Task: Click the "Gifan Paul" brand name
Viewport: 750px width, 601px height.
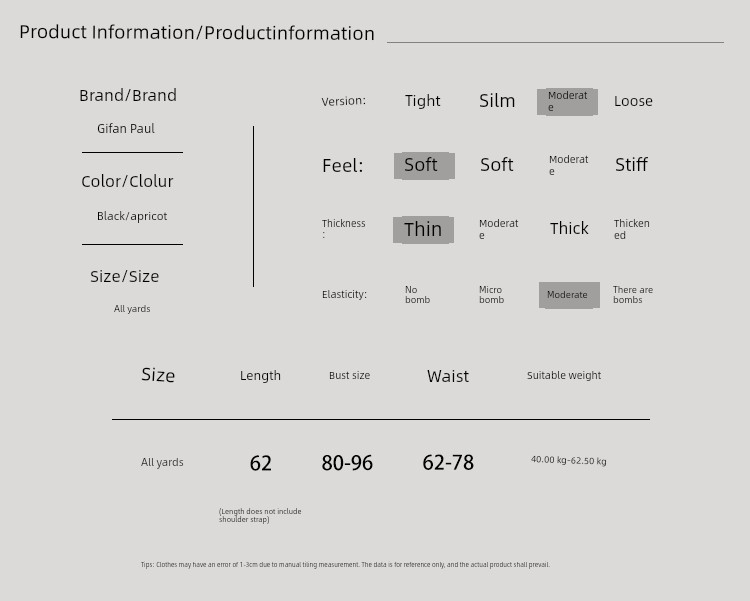Action: [x=126, y=129]
